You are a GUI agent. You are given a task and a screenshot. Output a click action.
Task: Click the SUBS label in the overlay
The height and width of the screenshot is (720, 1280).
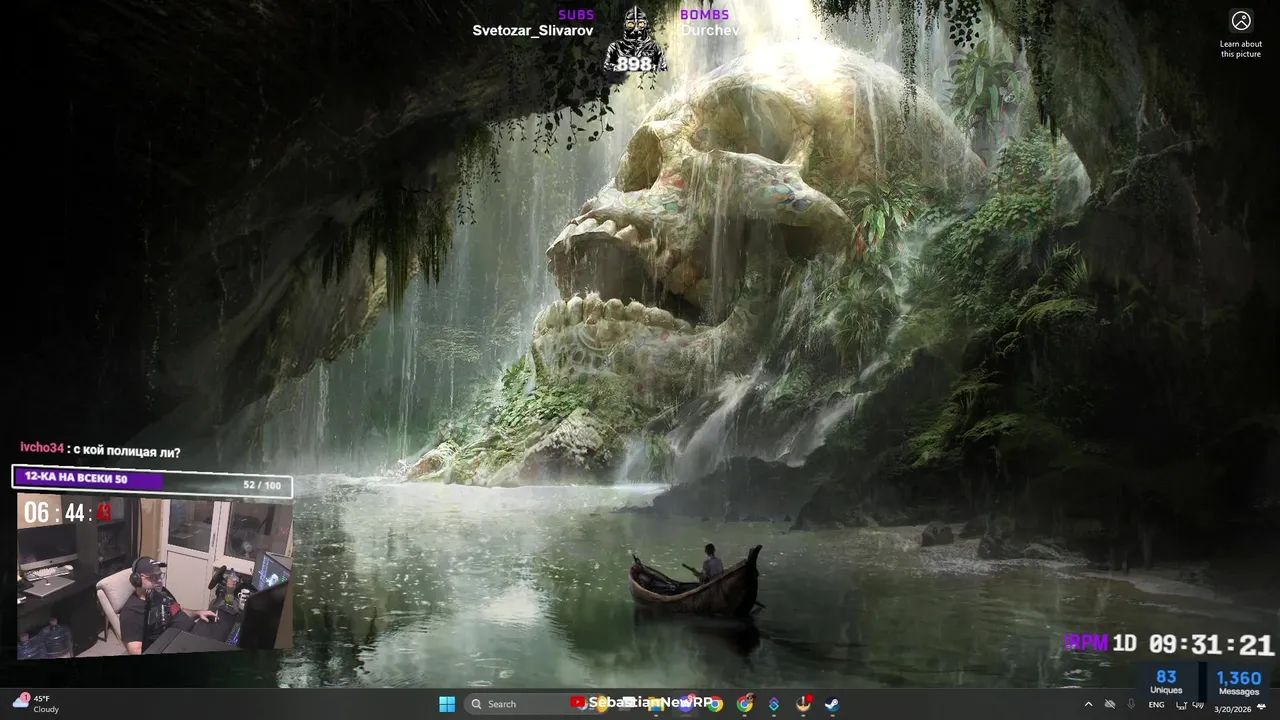(x=576, y=15)
